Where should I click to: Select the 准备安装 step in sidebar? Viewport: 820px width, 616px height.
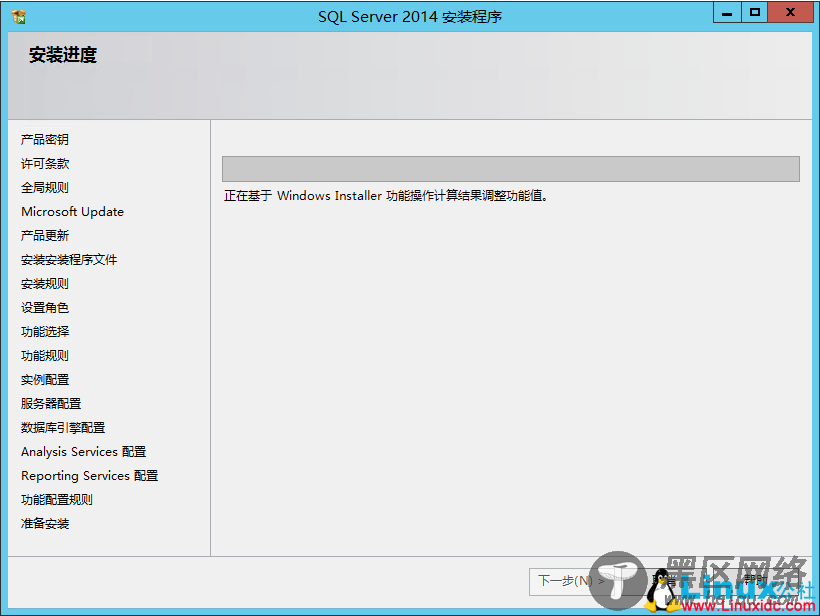(x=44, y=524)
